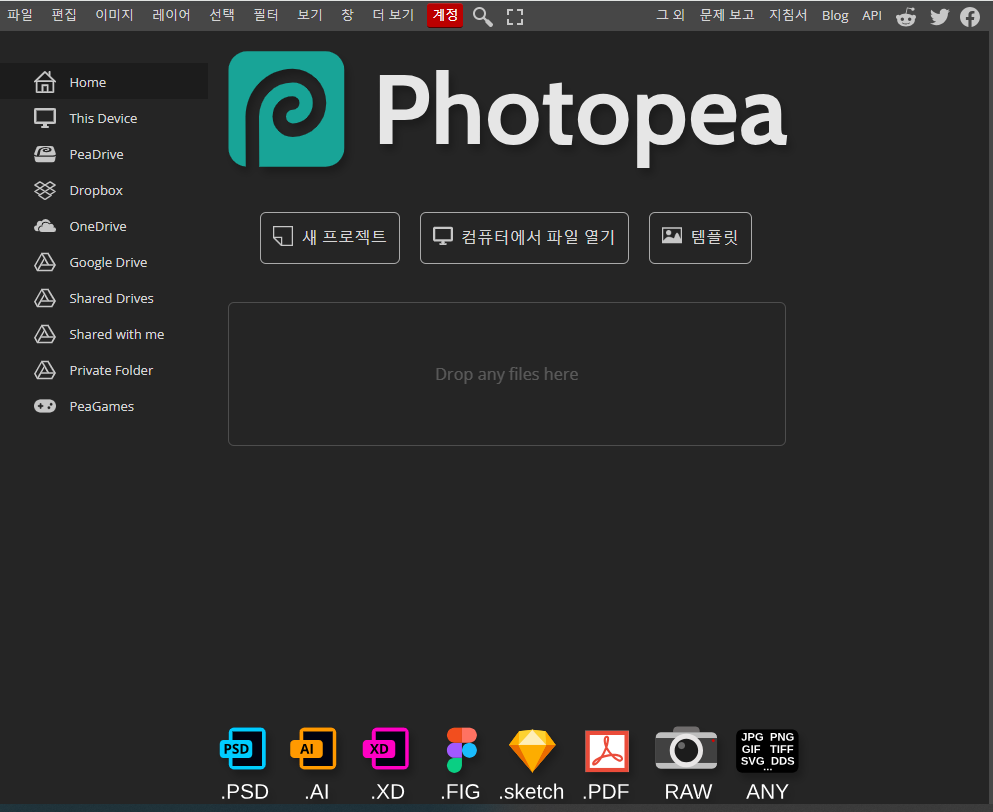Image resolution: width=993 pixels, height=812 pixels.
Task: Click the Shared with me icon
Action: coord(45,334)
